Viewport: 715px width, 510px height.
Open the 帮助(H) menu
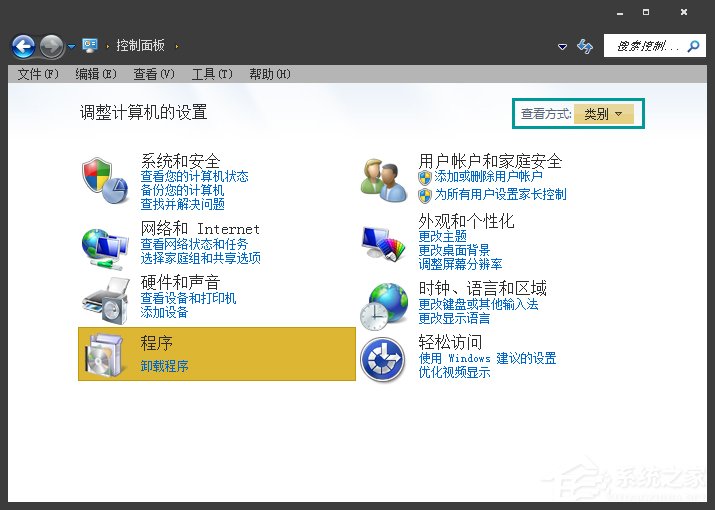[x=269, y=74]
